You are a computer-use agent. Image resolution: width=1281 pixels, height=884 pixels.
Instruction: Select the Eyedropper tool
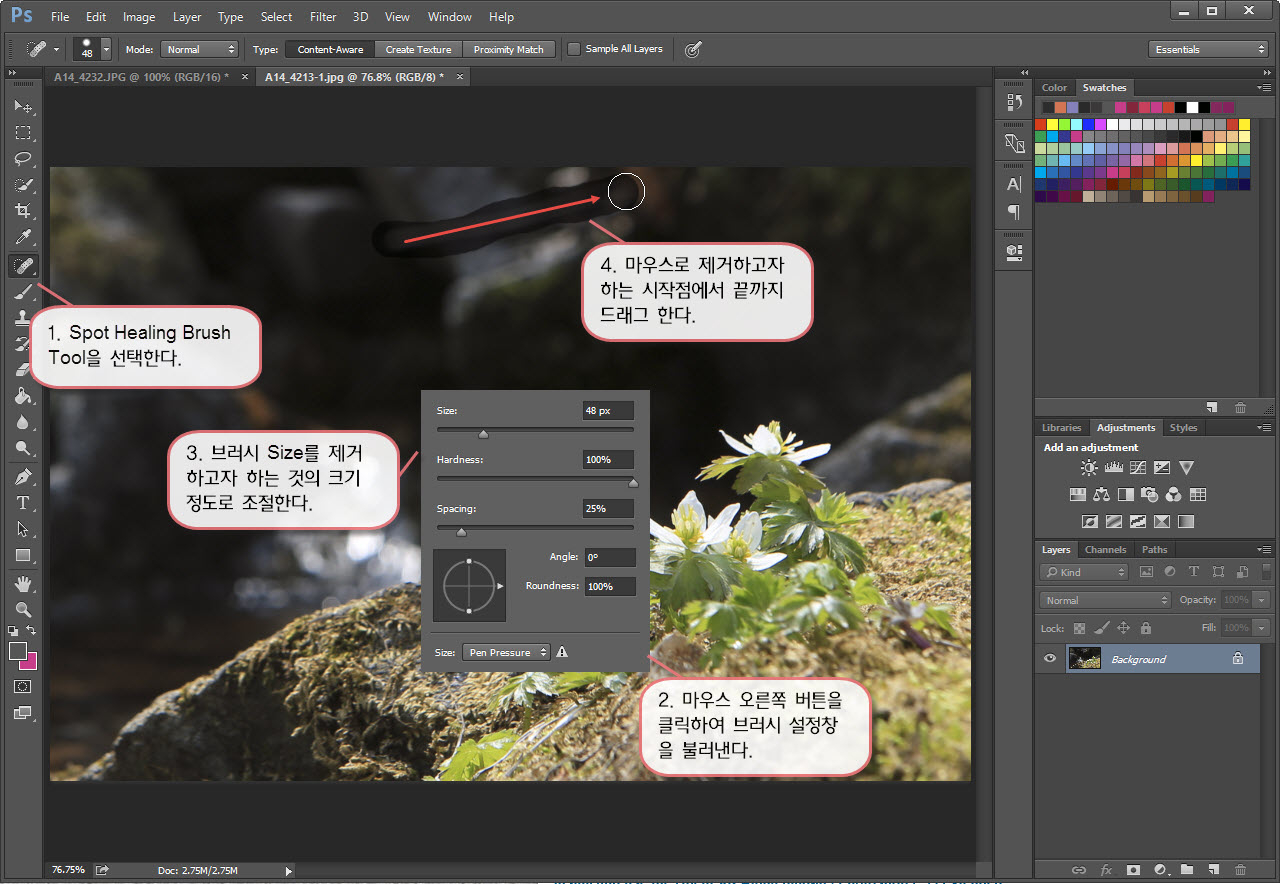[23, 238]
